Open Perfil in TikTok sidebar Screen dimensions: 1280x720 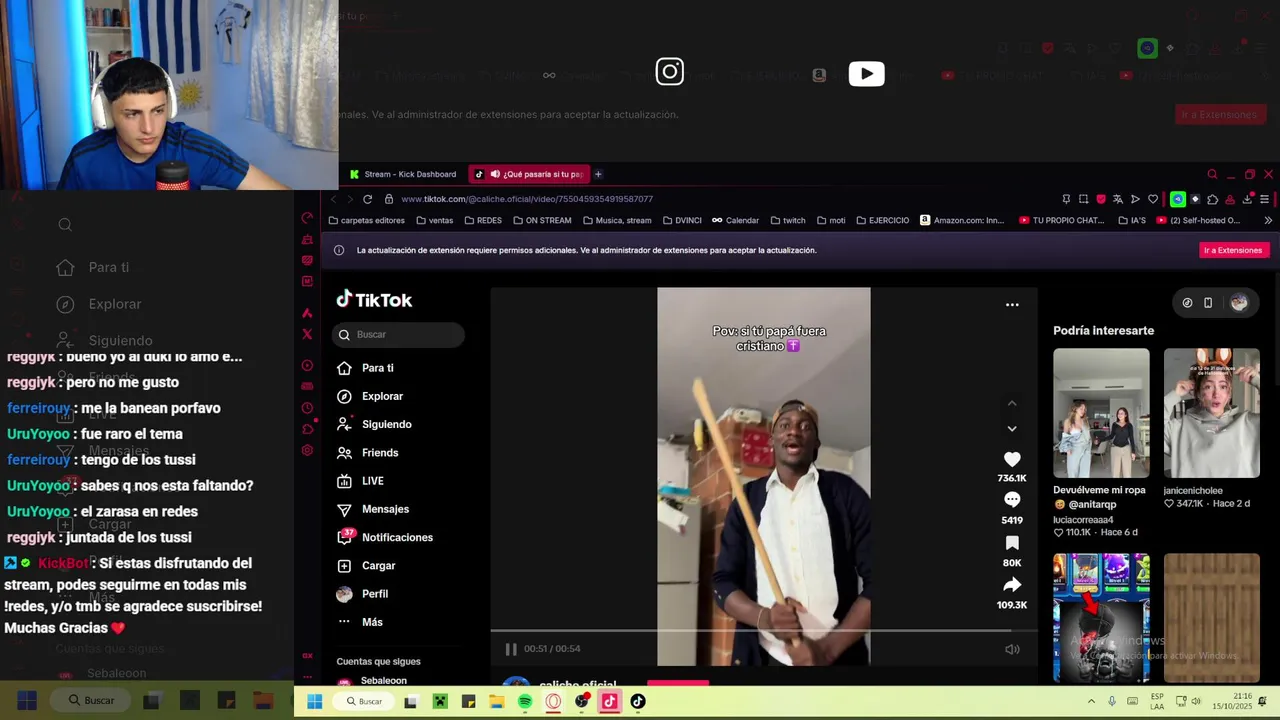362,594
